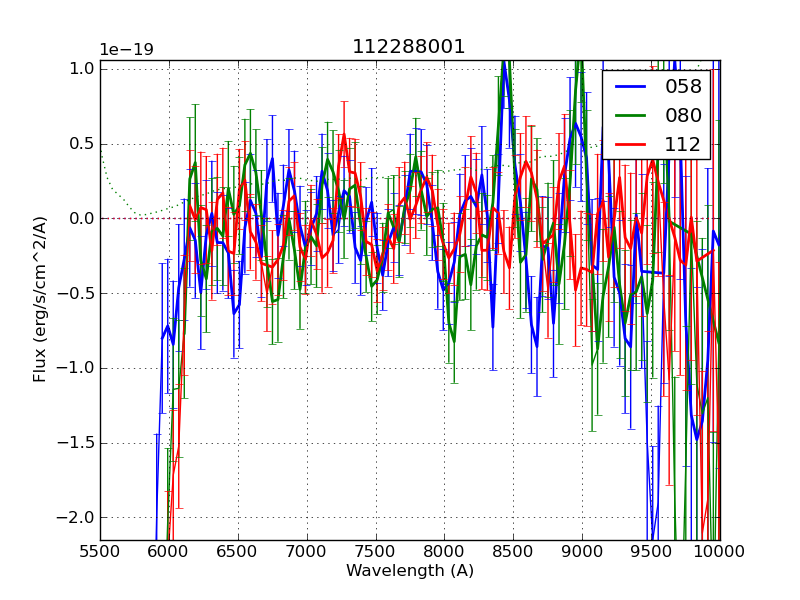Click the 7000 x-axis tick label
800x600 pixels.
click(306, 550)
